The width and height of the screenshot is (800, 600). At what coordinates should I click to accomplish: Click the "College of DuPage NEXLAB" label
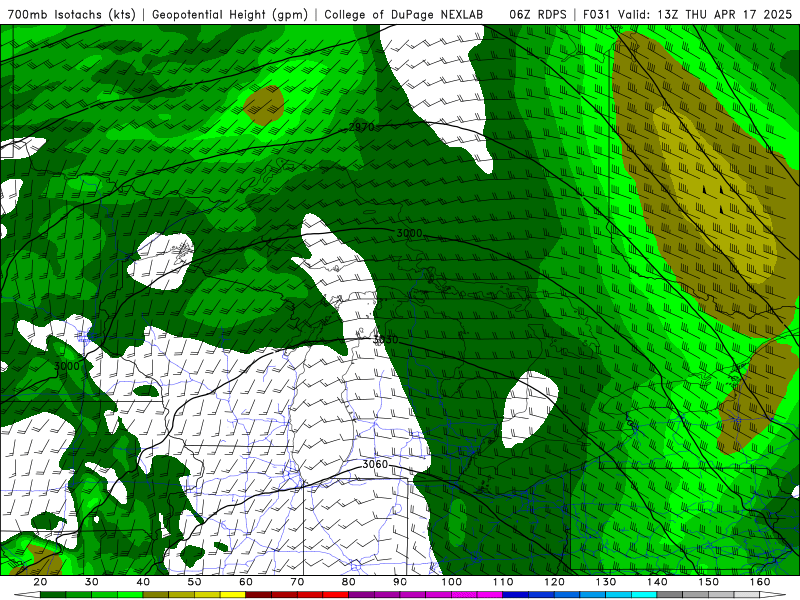(404, 14)
